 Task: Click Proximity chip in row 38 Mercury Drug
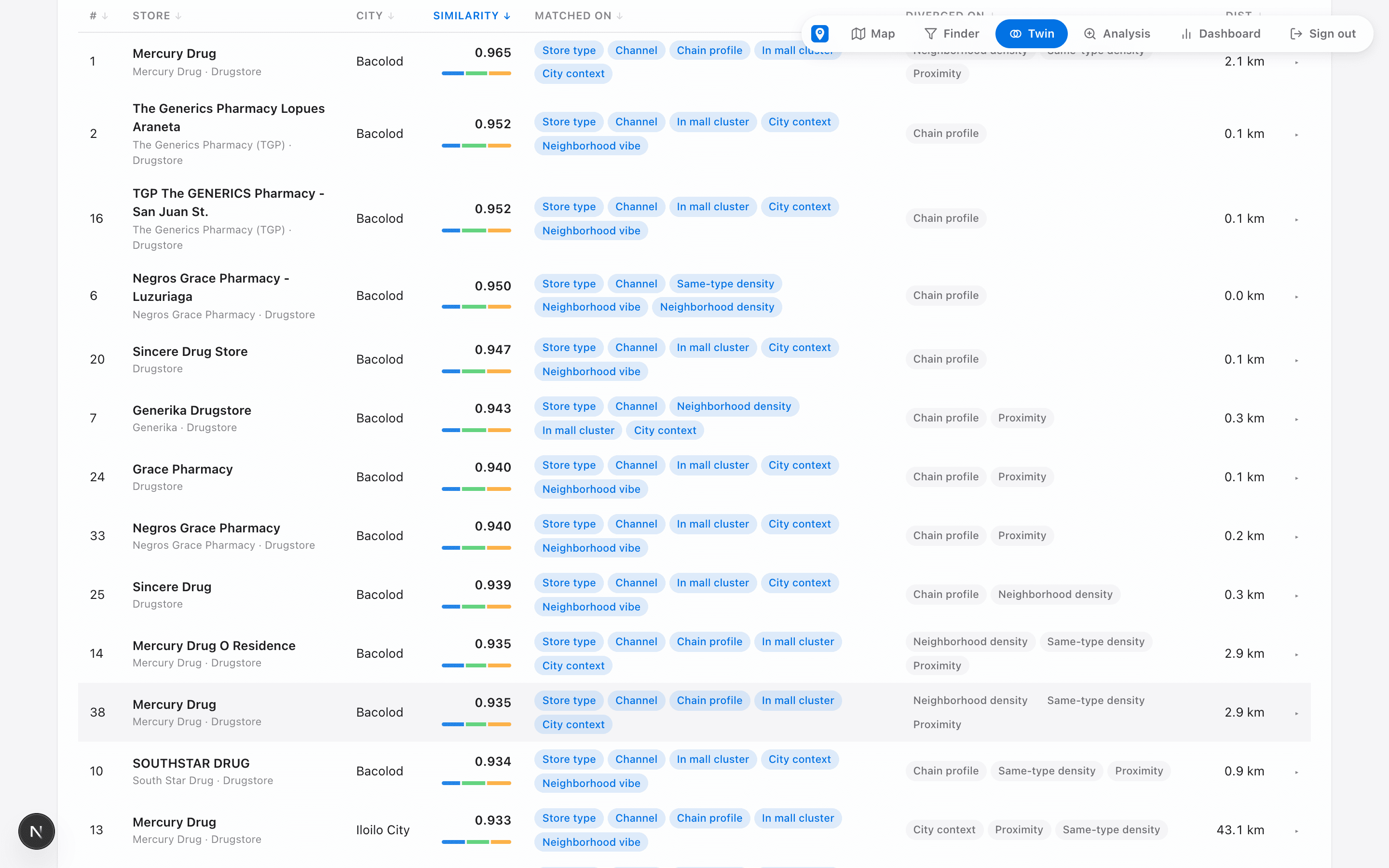pyautogui.click(x=937, y=724)
